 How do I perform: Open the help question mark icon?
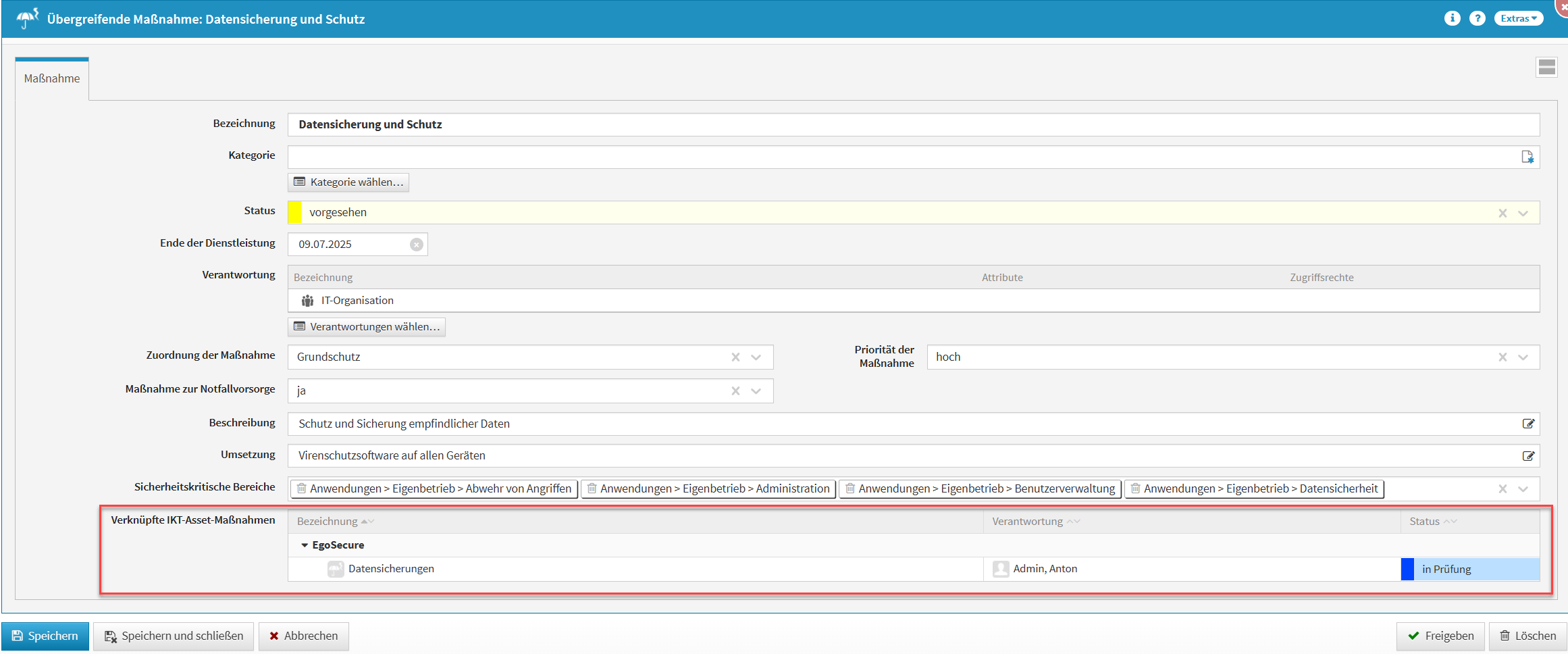[x=1477, y=18]
